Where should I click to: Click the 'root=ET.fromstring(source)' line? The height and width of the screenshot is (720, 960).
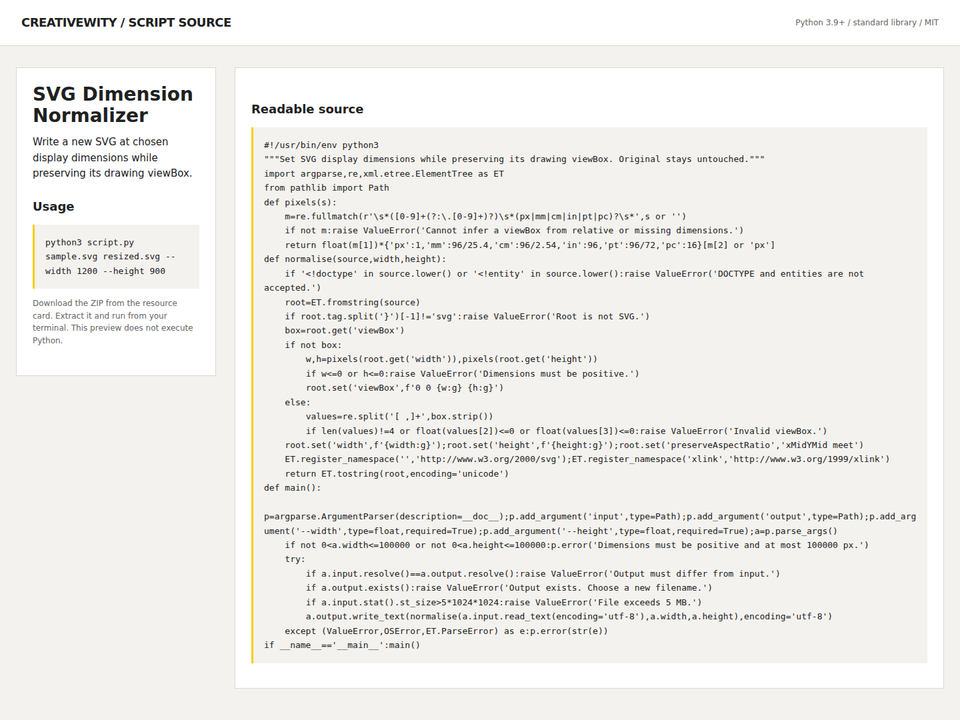353,302
